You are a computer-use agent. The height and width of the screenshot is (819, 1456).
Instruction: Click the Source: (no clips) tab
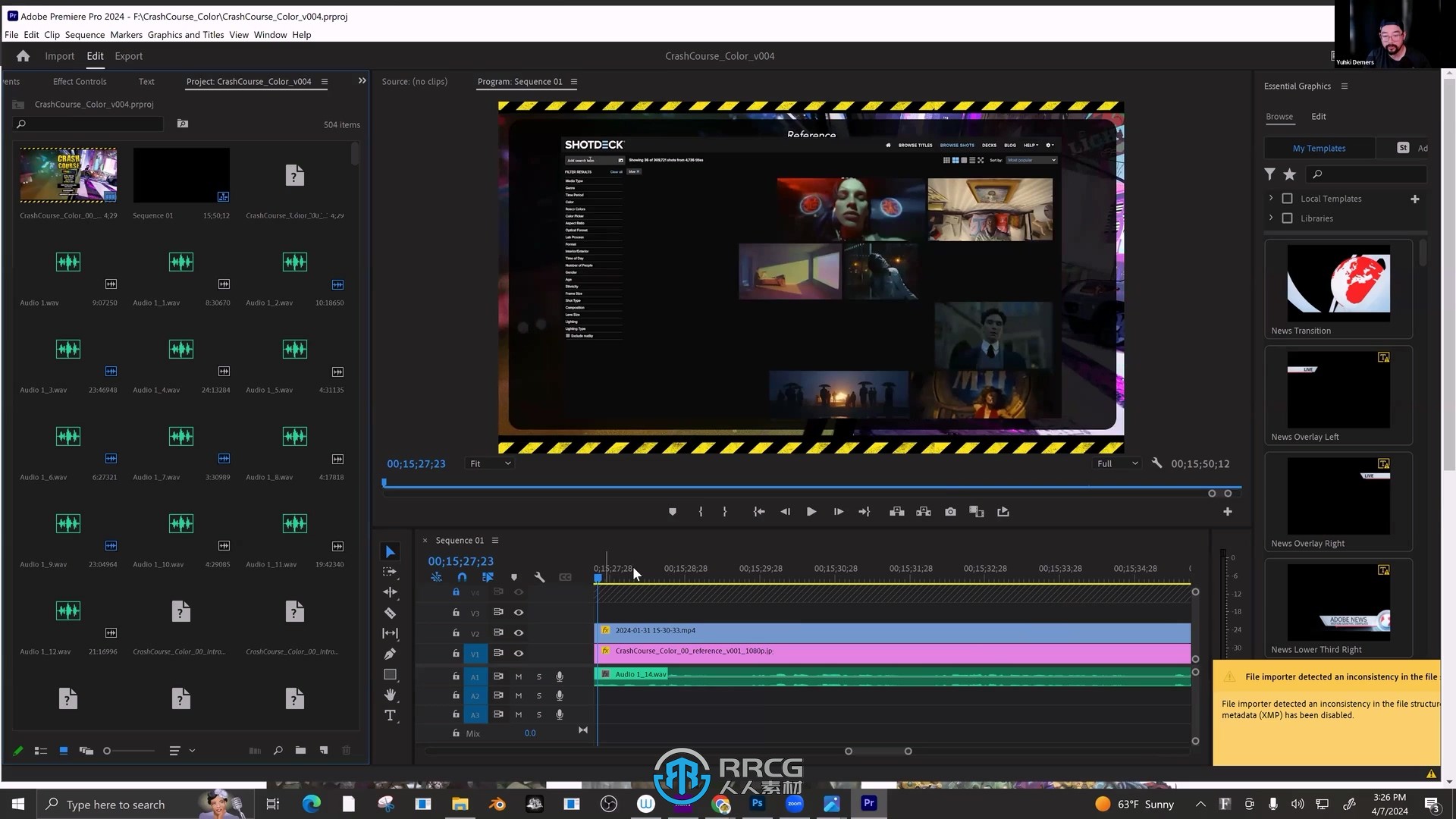click(x=414, y=82)
